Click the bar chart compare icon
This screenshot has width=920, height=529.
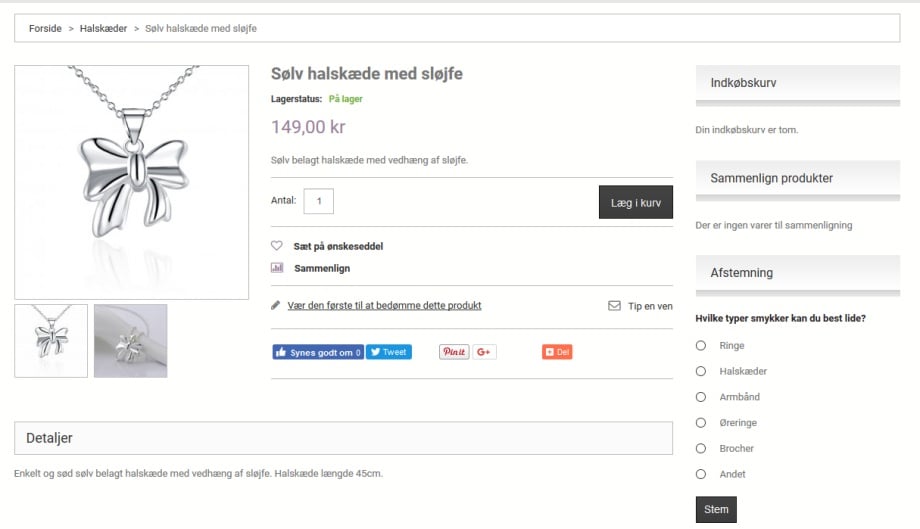click(277, 268)
